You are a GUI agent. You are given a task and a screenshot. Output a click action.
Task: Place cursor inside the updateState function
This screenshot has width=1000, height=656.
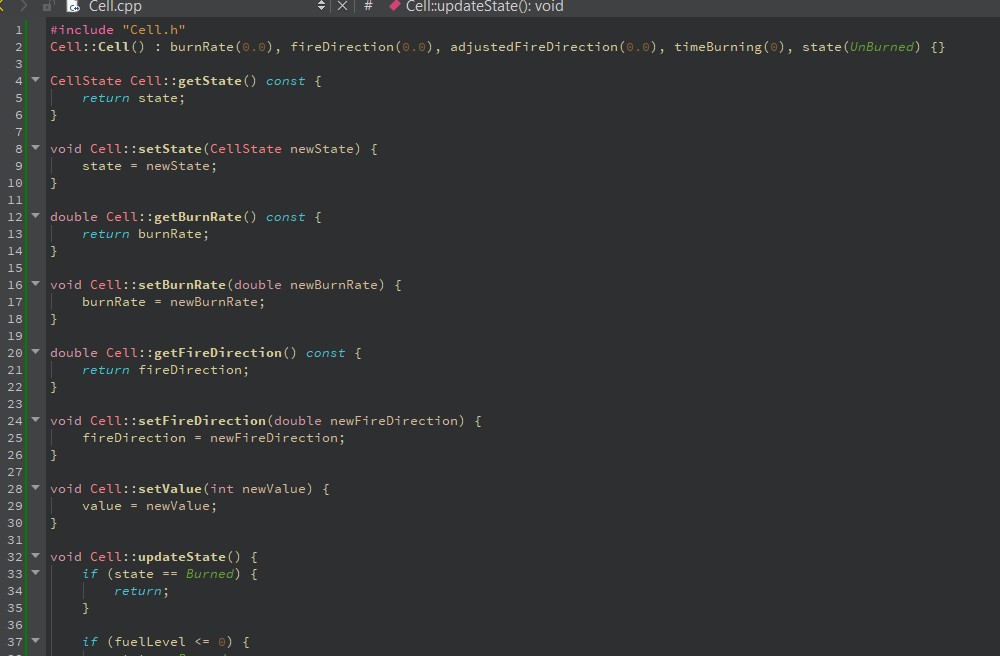[140, 590]
